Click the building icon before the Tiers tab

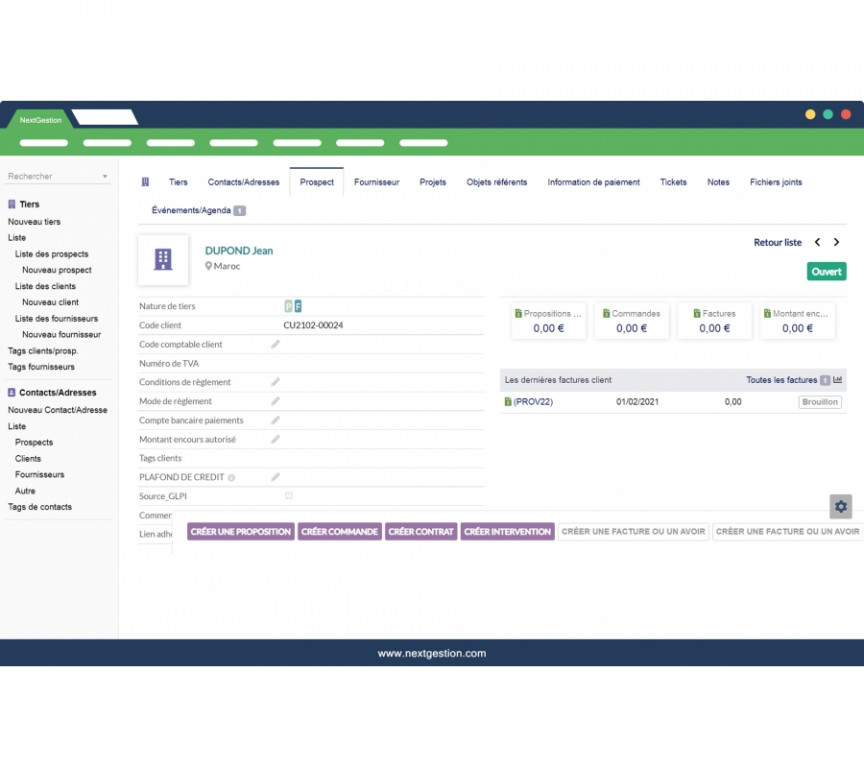click(x=145, y=182)
